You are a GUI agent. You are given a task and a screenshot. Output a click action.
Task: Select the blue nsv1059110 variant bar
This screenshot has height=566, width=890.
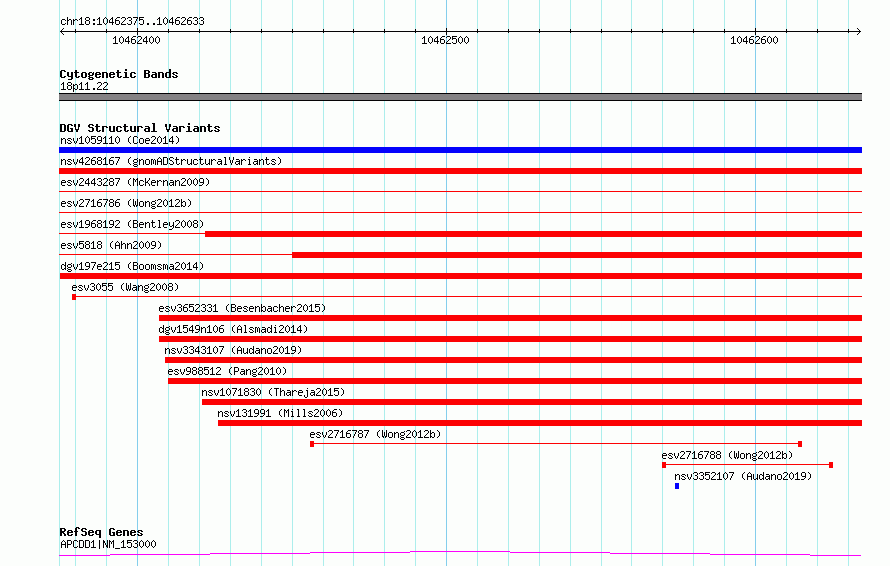coord(460,150)
